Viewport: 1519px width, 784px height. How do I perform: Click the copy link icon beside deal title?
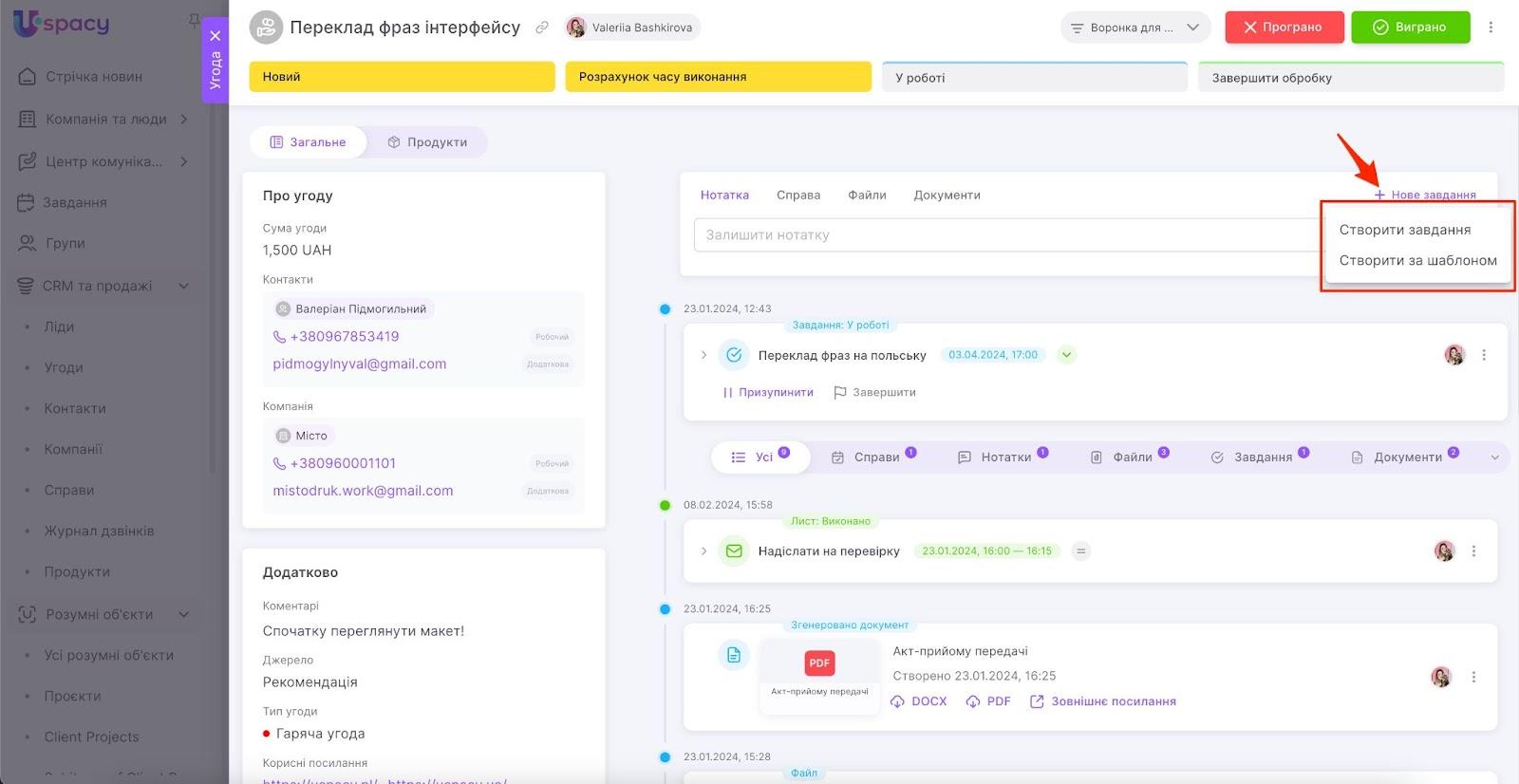[x=542, y=28]
